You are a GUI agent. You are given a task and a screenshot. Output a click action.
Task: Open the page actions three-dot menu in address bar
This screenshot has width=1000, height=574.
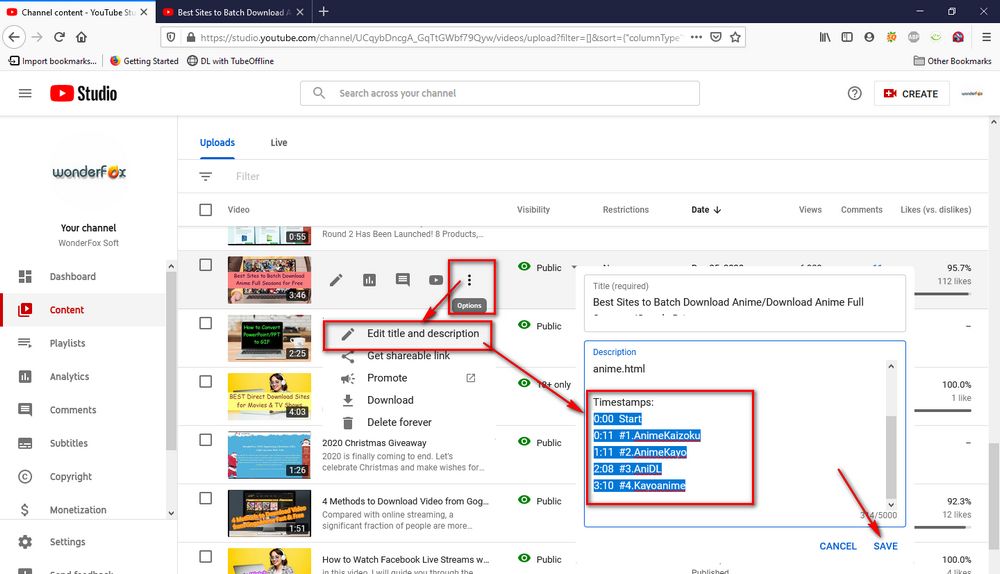pyautogui.click(x=696, y=37)
